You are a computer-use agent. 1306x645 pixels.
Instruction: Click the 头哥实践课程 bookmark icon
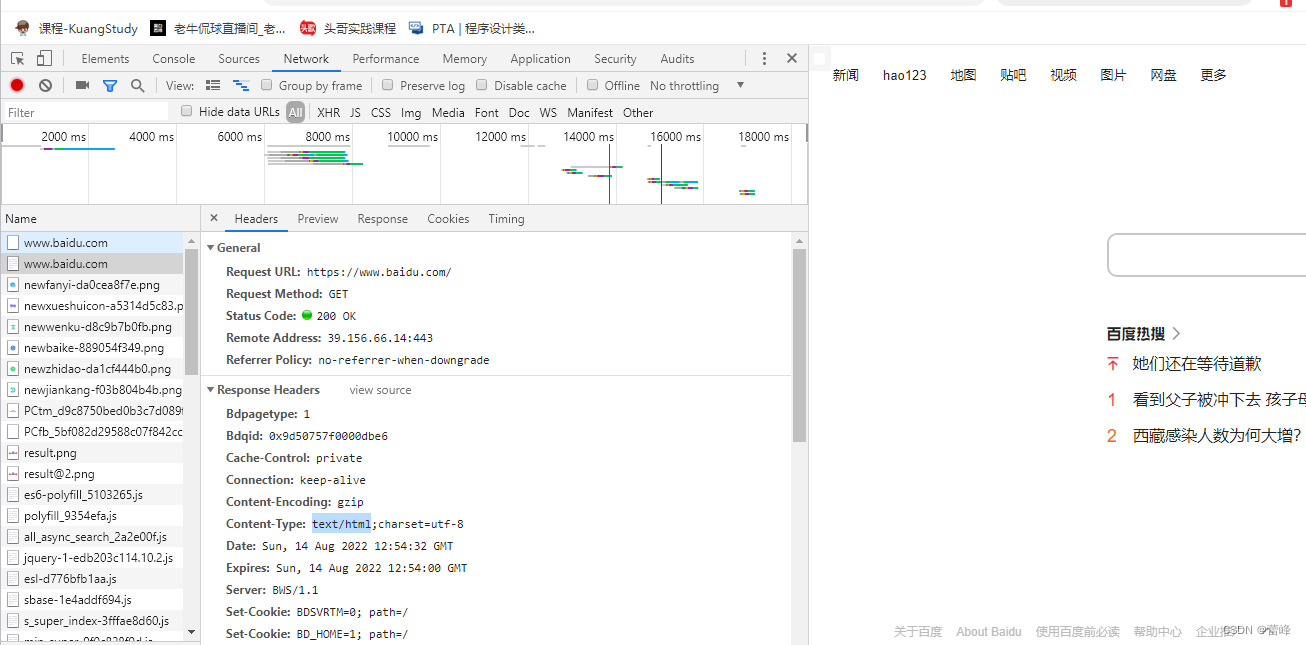click(x=308, y=28)
